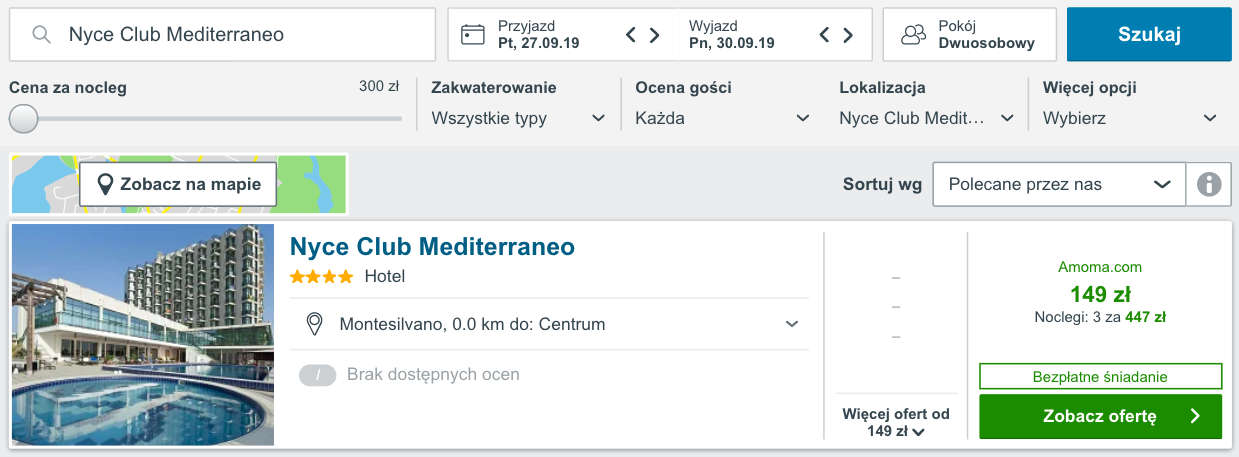Click the room guests icon
The width and height of the screenshot is (1239, 457).
click(914, 35)
